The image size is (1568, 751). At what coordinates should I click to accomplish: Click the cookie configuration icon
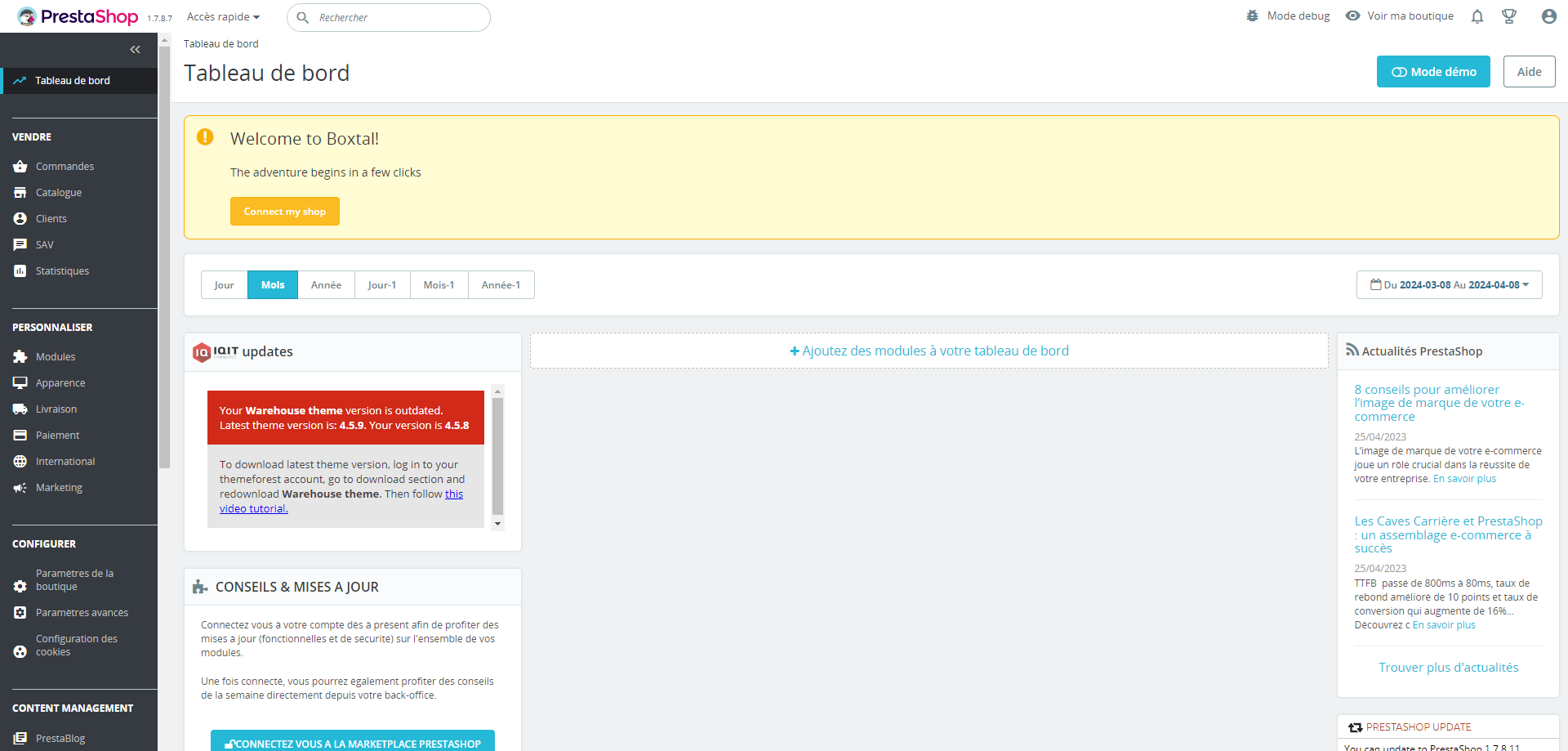click(x=20, y=652)
